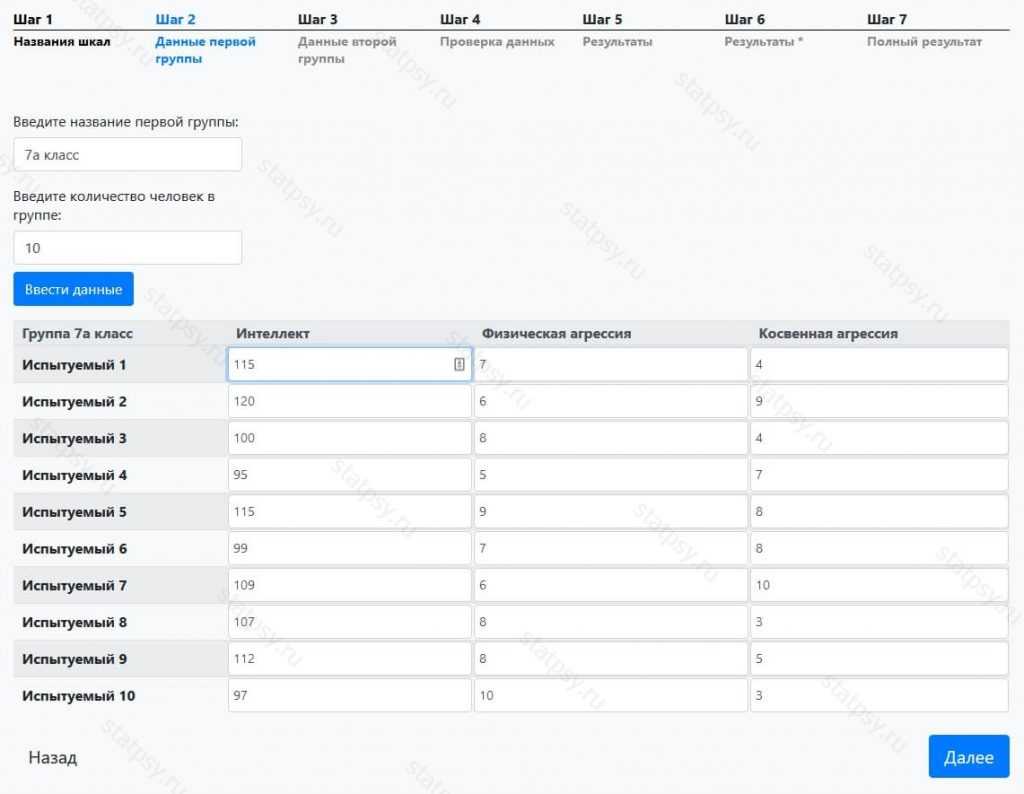Click Косвенная агрессия field for Испытуемый 7
The height and width of the screenshot is (794, 1024).
879,585
